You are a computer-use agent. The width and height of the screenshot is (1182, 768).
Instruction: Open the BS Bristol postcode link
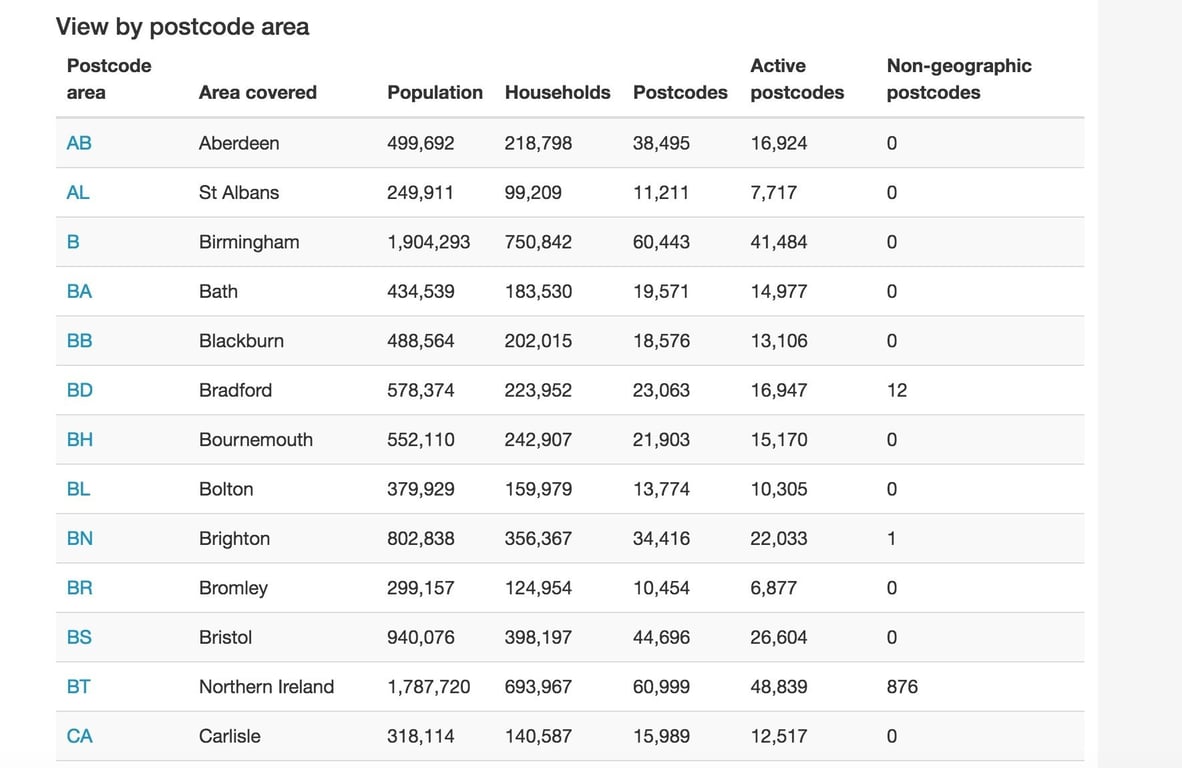coord(78,637)
